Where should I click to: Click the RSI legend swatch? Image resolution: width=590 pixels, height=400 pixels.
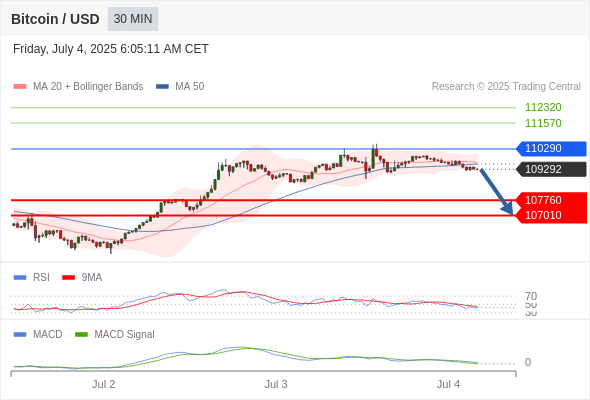tap(20, 278)
